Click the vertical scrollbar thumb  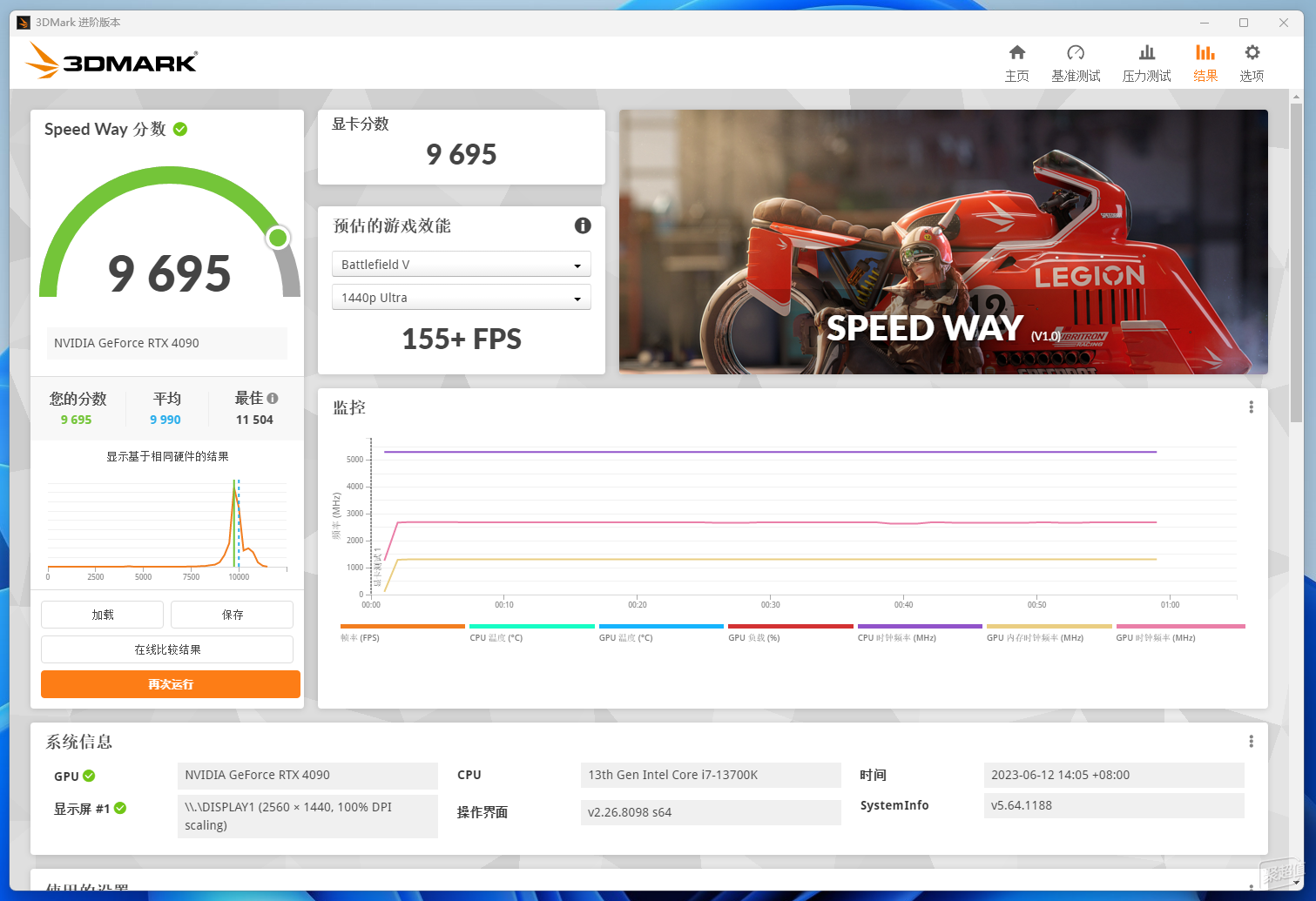tap(1297, 263)
